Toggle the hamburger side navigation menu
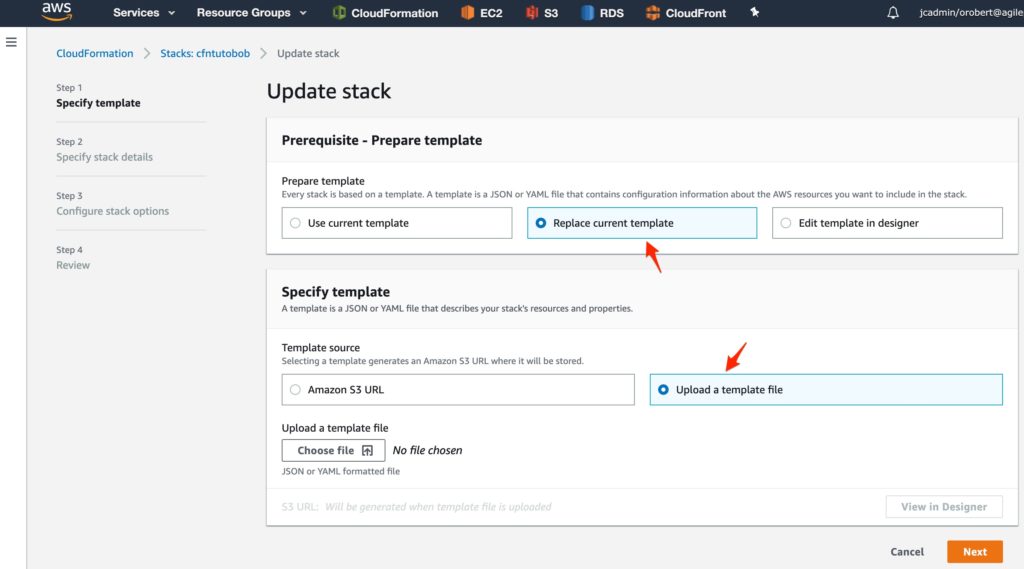The height and width of the screenshot is (569, 1024). pos(11,42)
